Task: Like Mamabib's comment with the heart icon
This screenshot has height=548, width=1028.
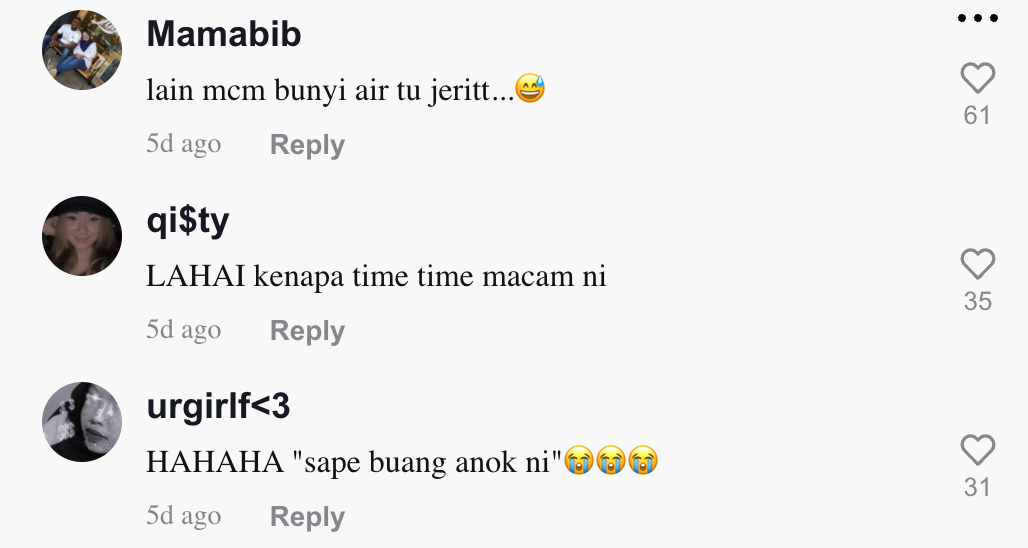Action: pos(977,78)
